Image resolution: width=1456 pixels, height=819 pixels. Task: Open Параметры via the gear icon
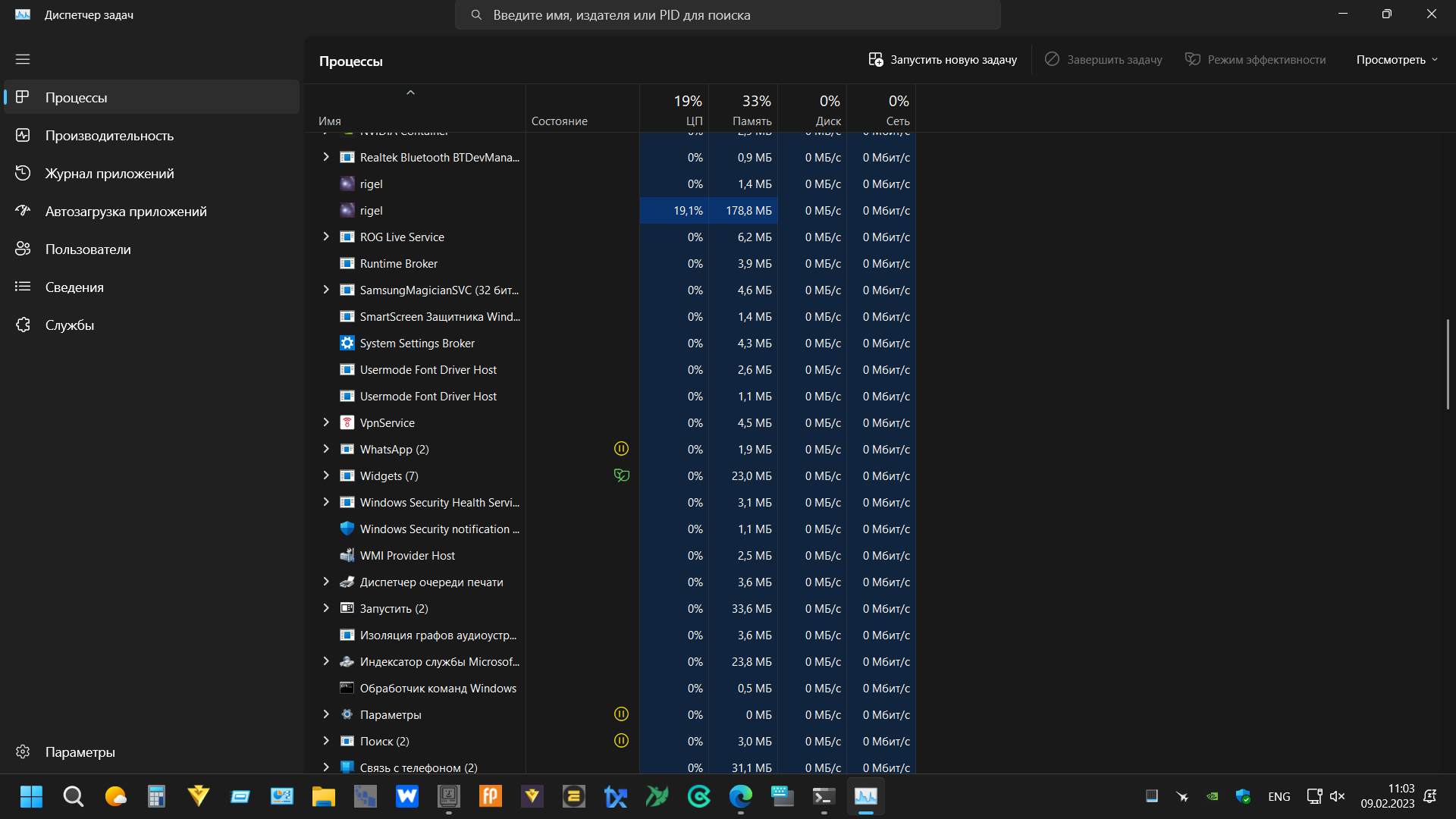(x=23, y=752)
